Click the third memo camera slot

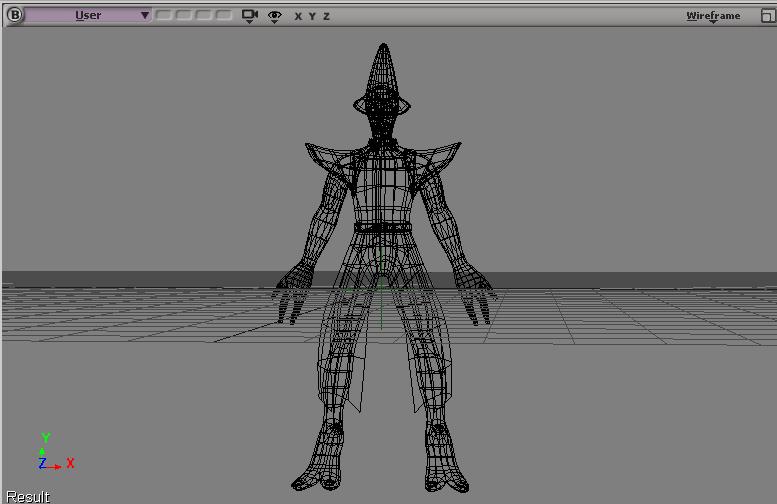(x=203, y=15)
